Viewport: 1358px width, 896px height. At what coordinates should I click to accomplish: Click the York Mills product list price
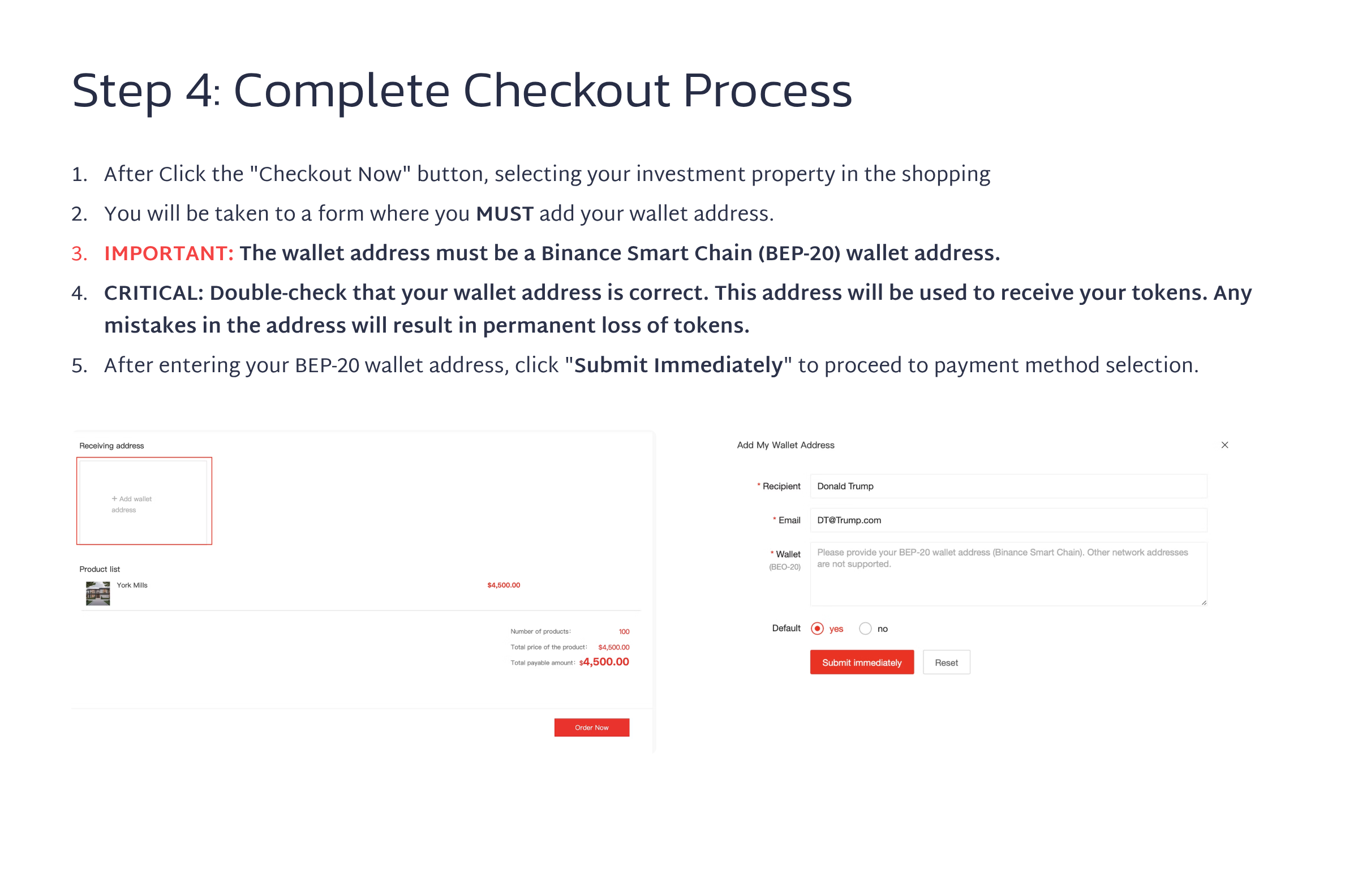504,585
